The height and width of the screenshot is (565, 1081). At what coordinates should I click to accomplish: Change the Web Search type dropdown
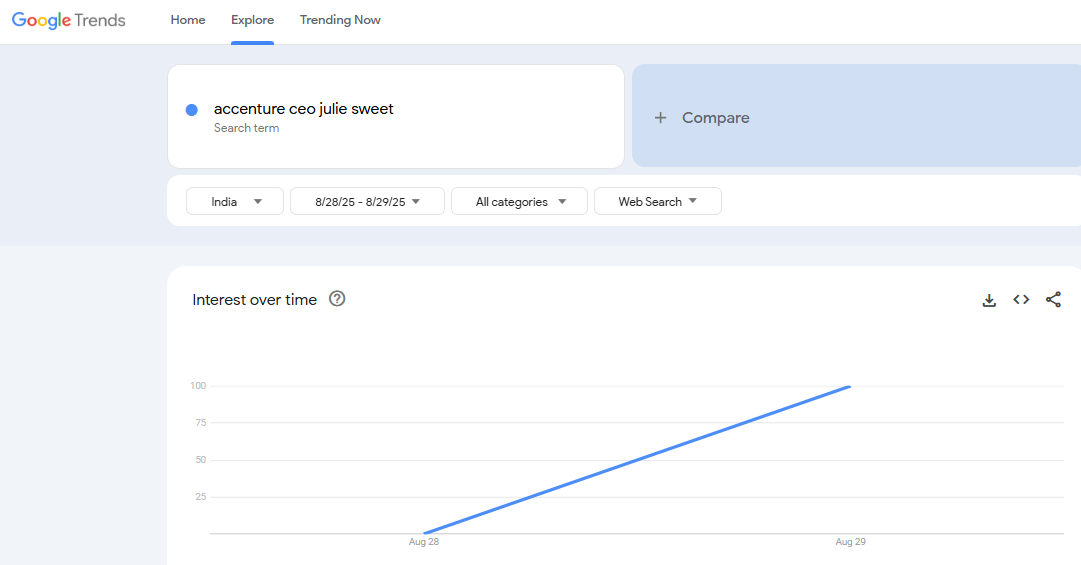click(658, 201)
